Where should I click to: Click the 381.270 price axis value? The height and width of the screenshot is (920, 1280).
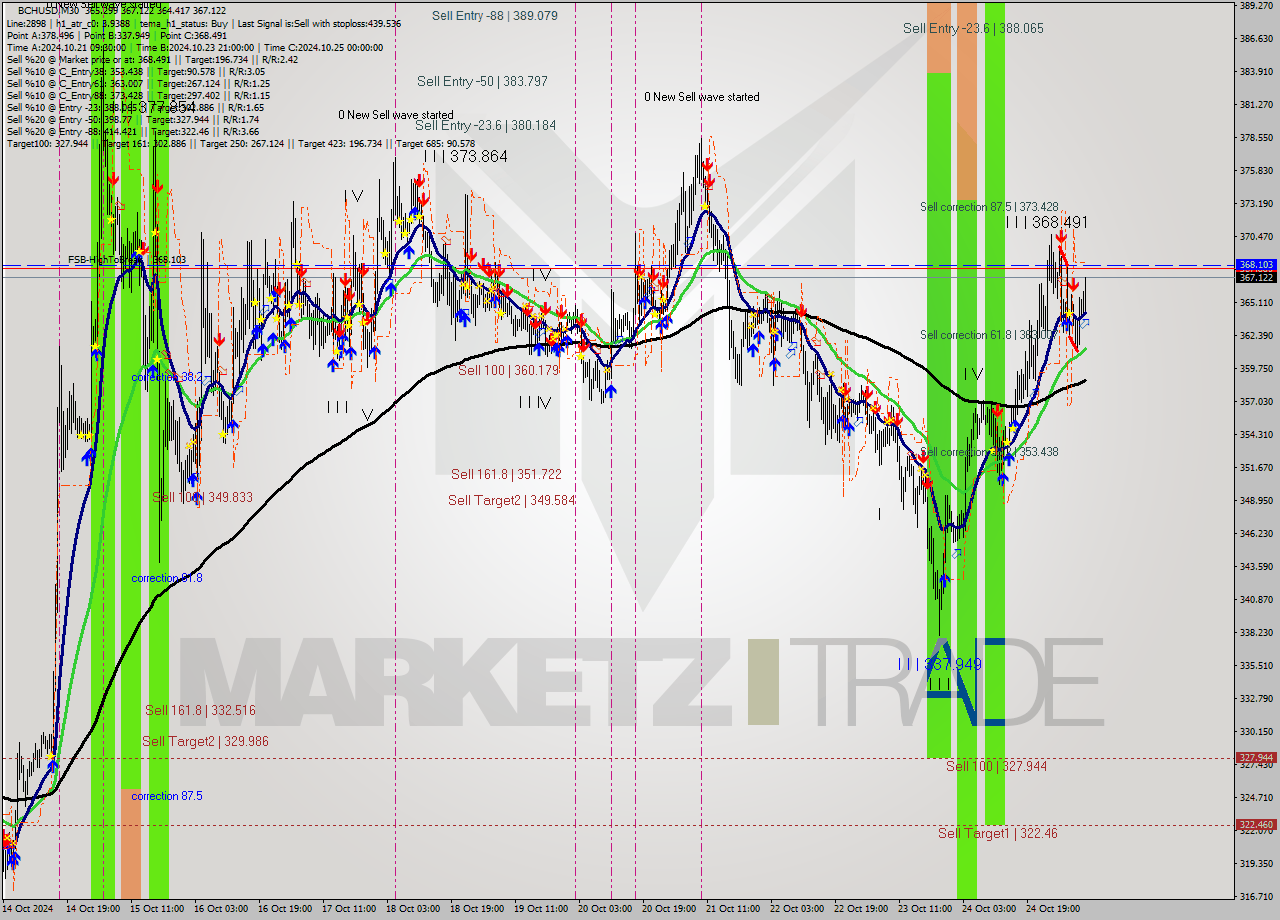click(1256, 104)
